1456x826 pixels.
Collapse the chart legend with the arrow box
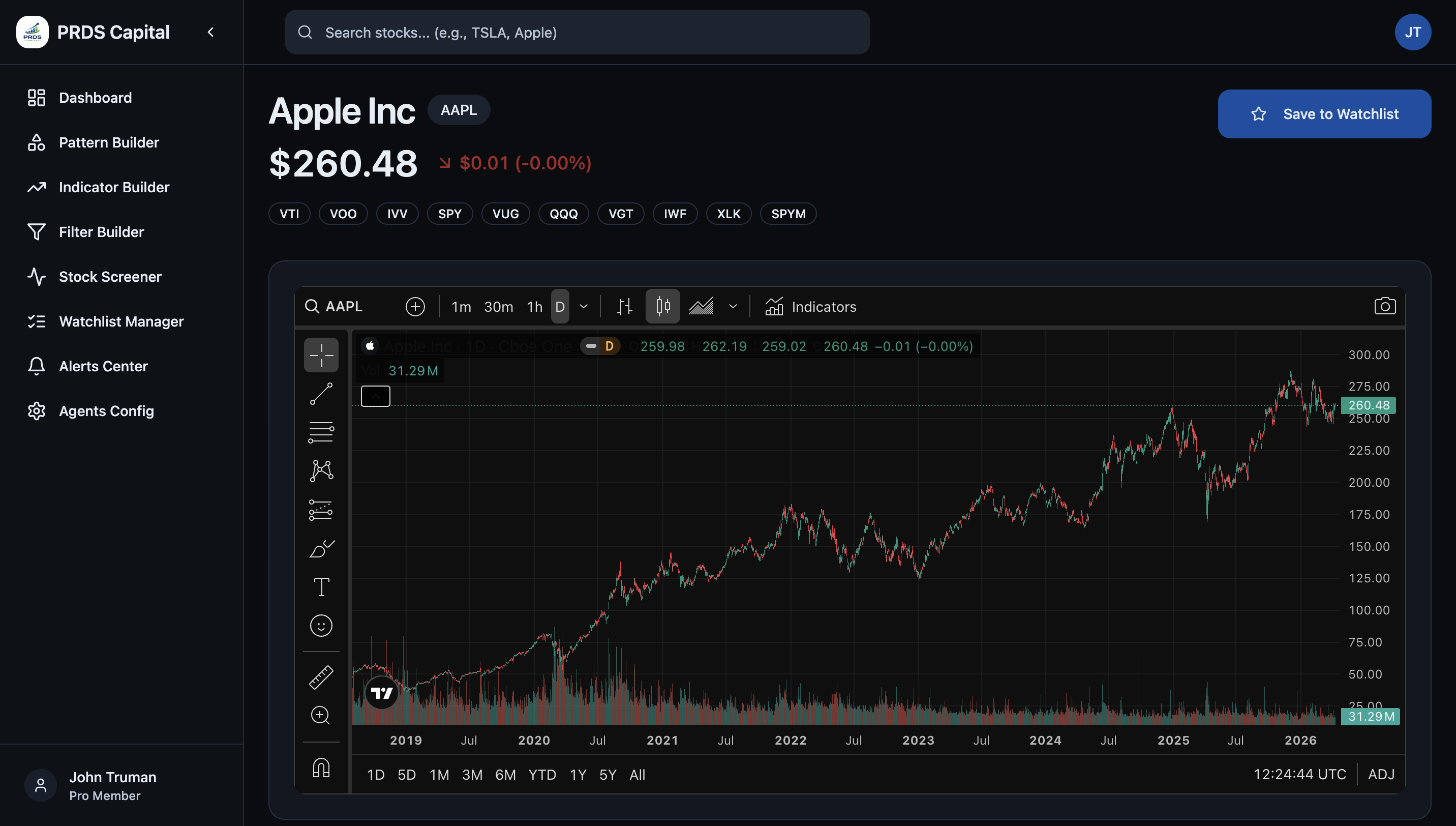[x=375, y=397]
